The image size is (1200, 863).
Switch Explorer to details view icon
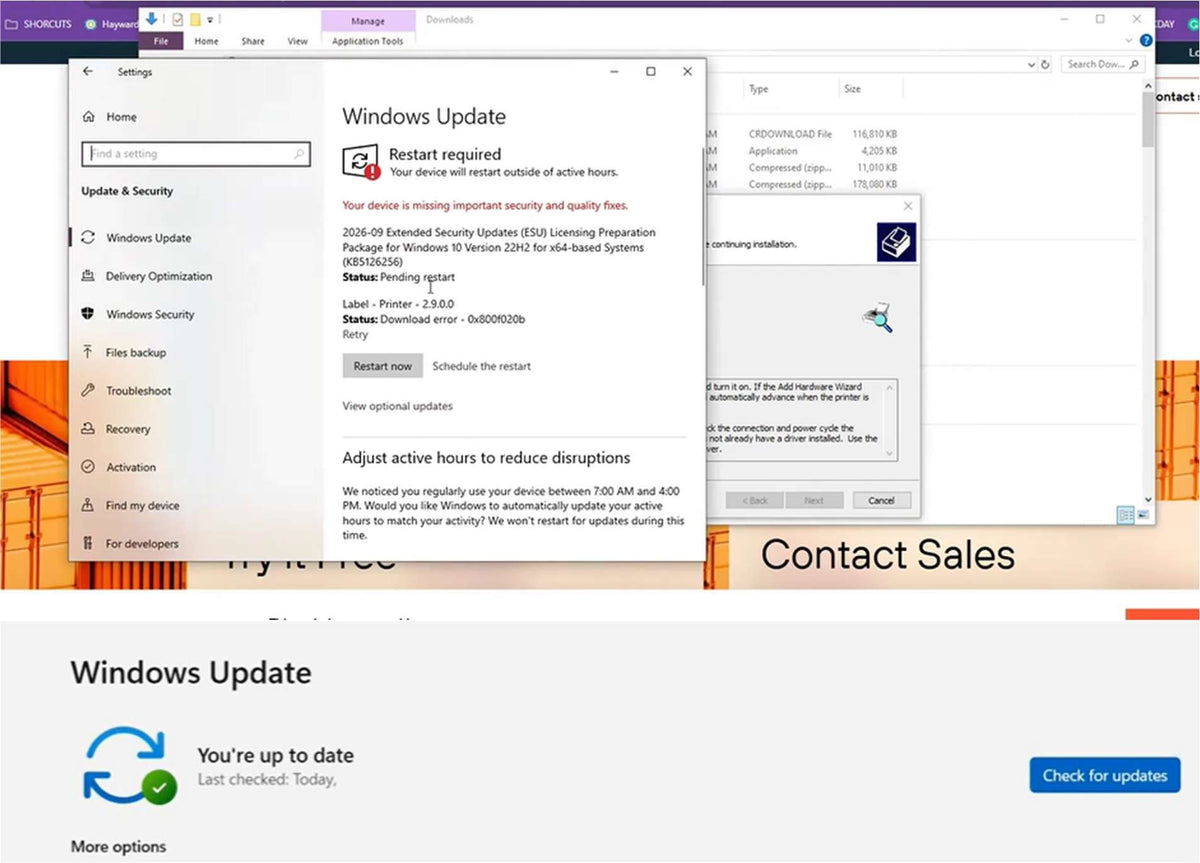1126,515
